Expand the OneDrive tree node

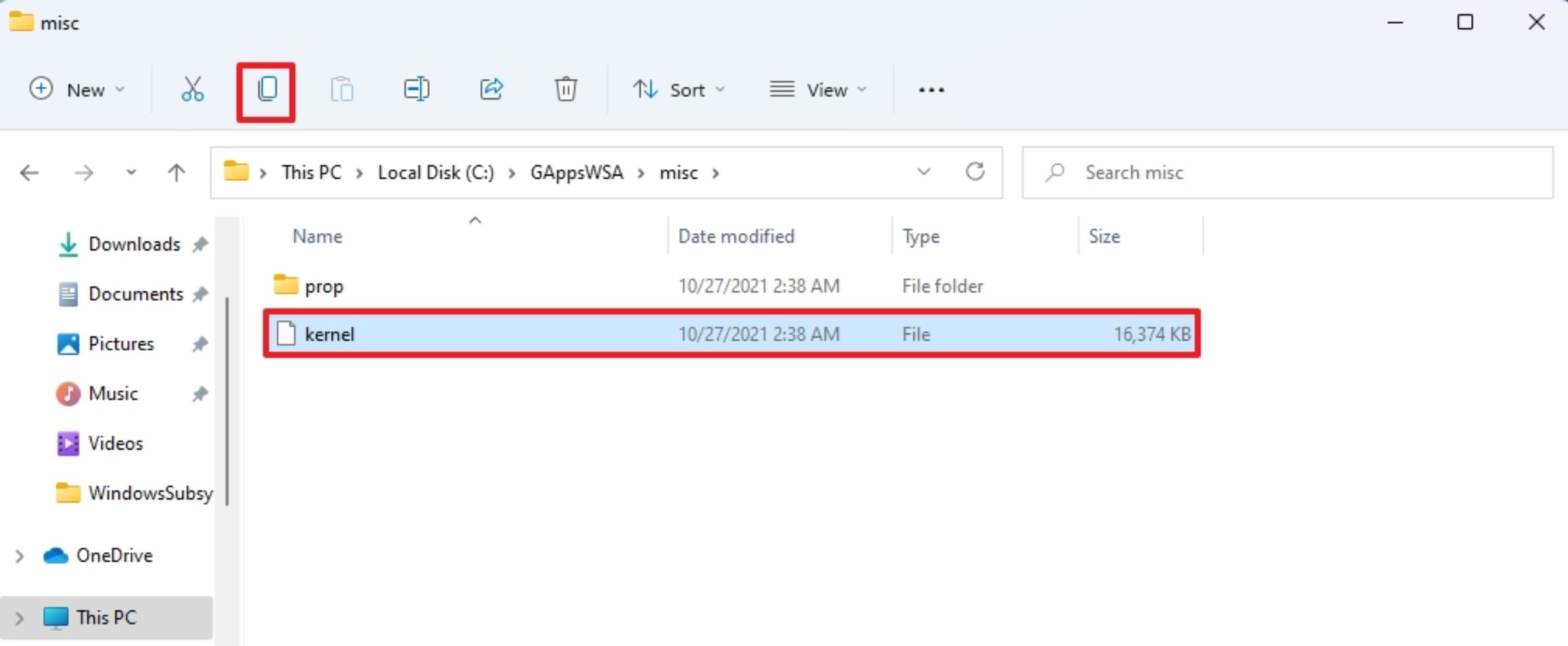(x=19, y=556)
